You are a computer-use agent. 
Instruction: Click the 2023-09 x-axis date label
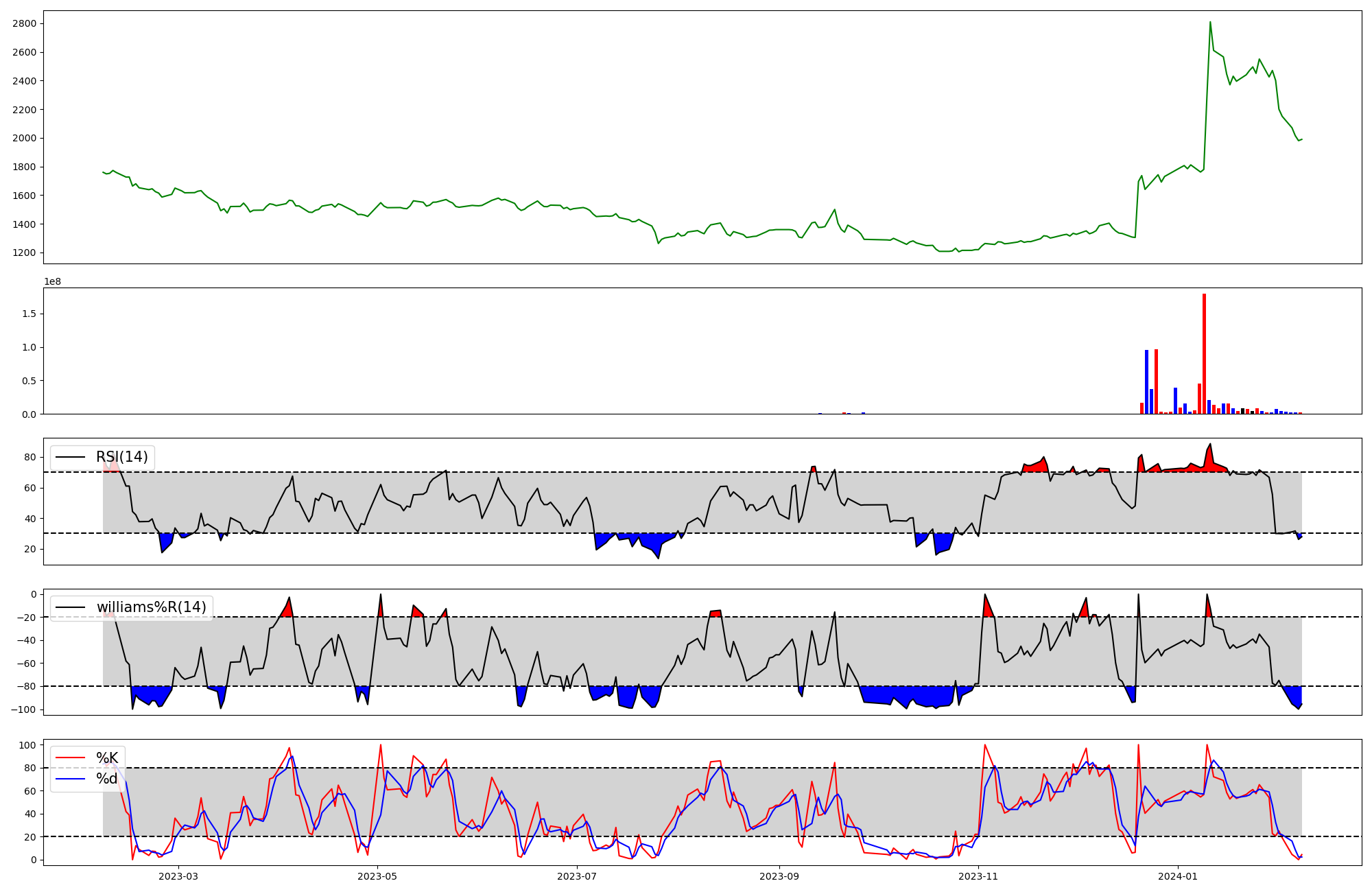point(779,876)
